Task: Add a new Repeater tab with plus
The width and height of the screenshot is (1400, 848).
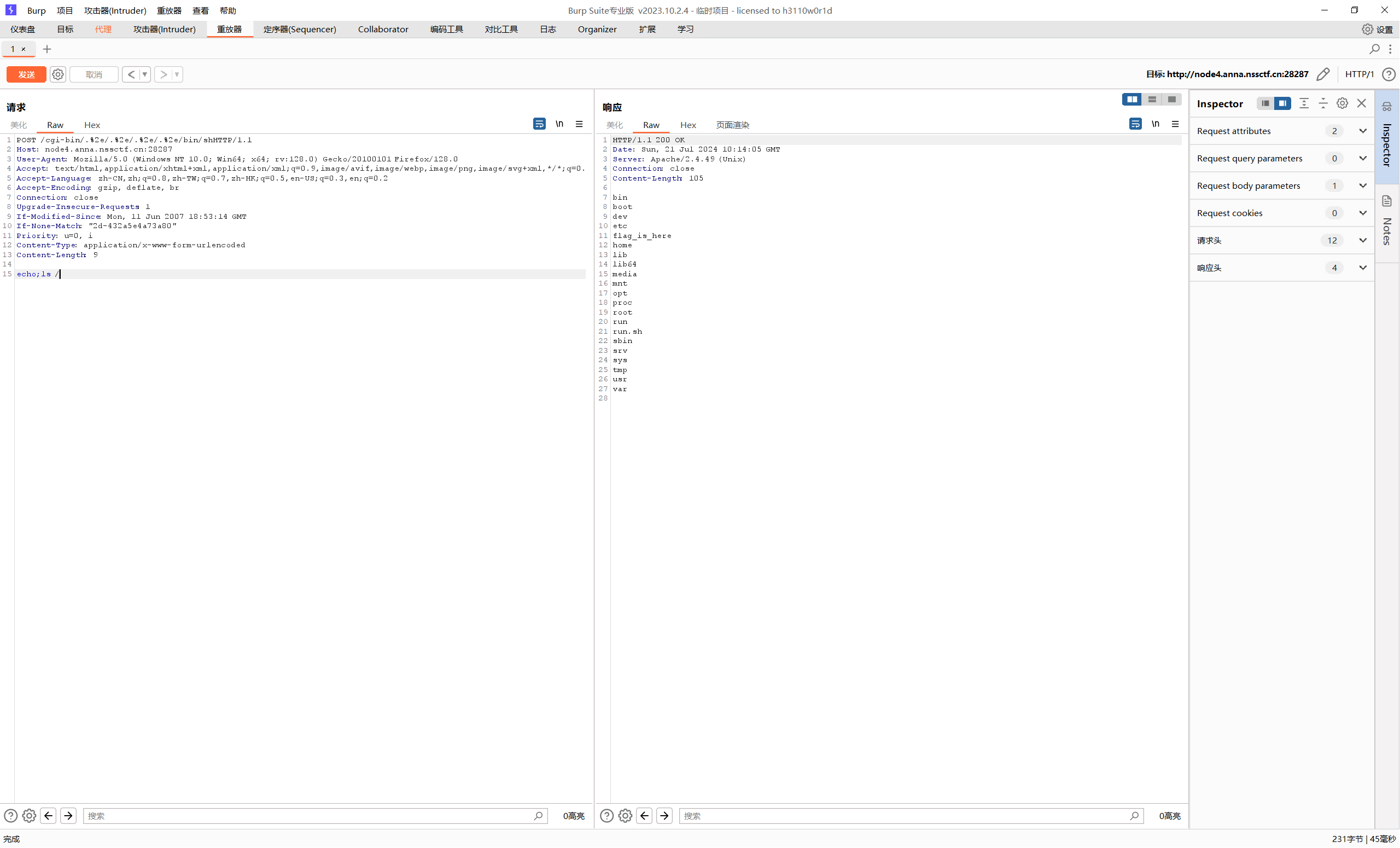Action: 47,49
